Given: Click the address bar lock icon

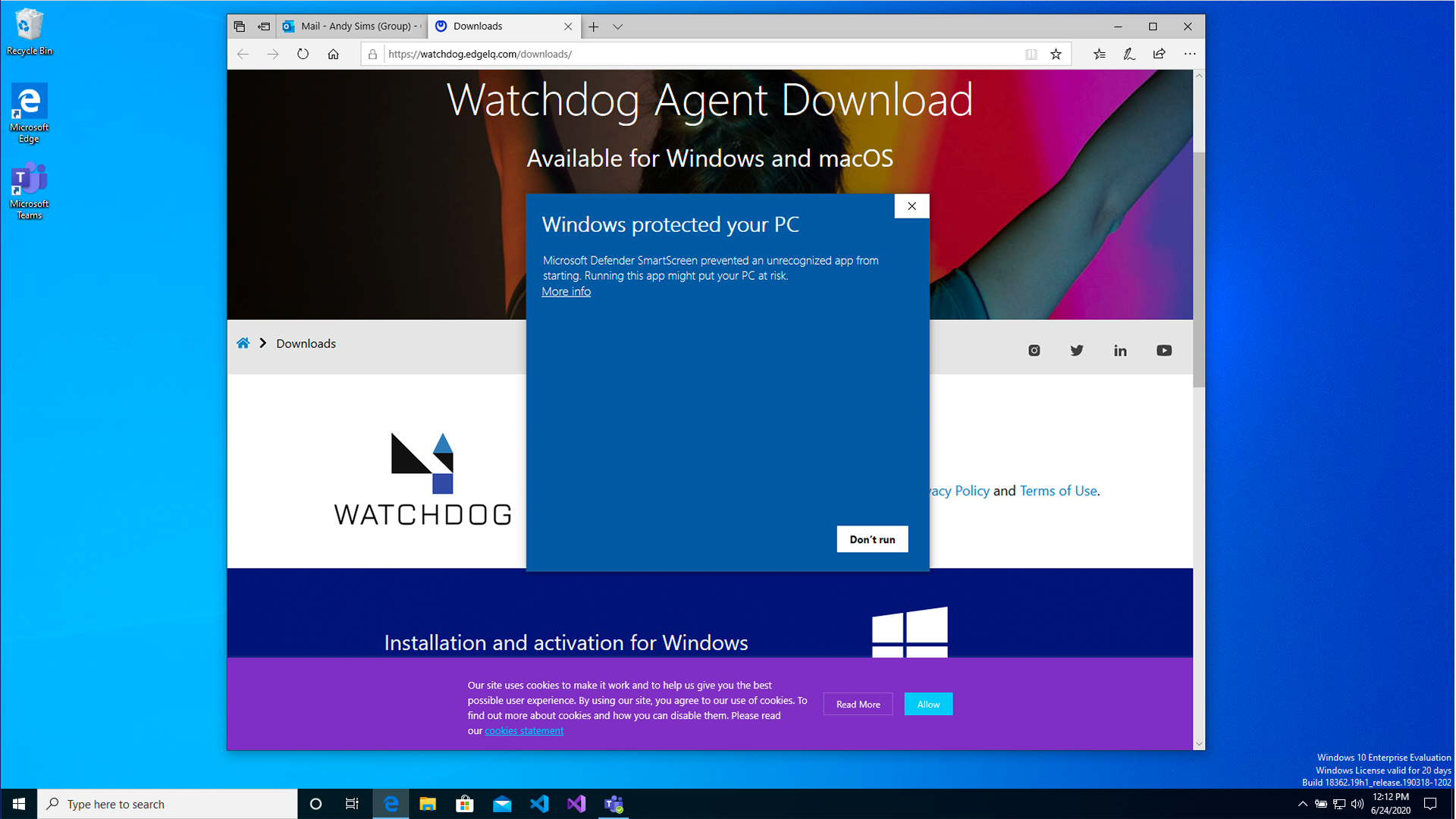Looking at the screenshot, I should [x=372, y=54].
